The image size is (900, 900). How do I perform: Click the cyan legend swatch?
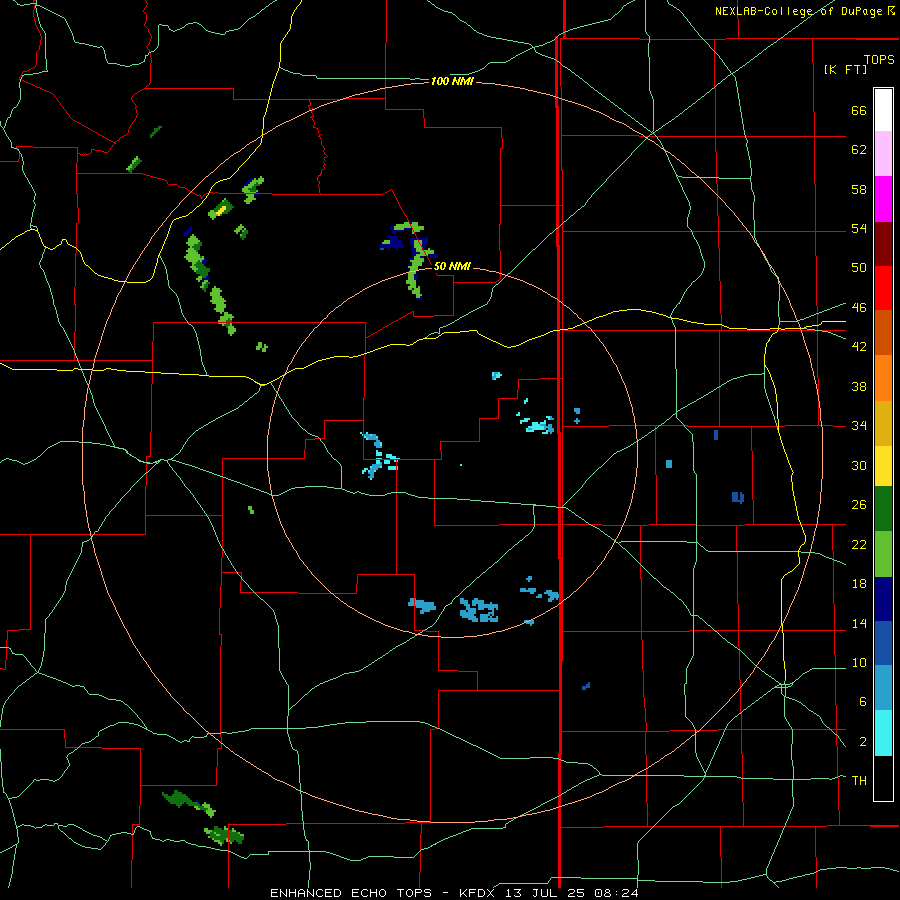(883, 733)
